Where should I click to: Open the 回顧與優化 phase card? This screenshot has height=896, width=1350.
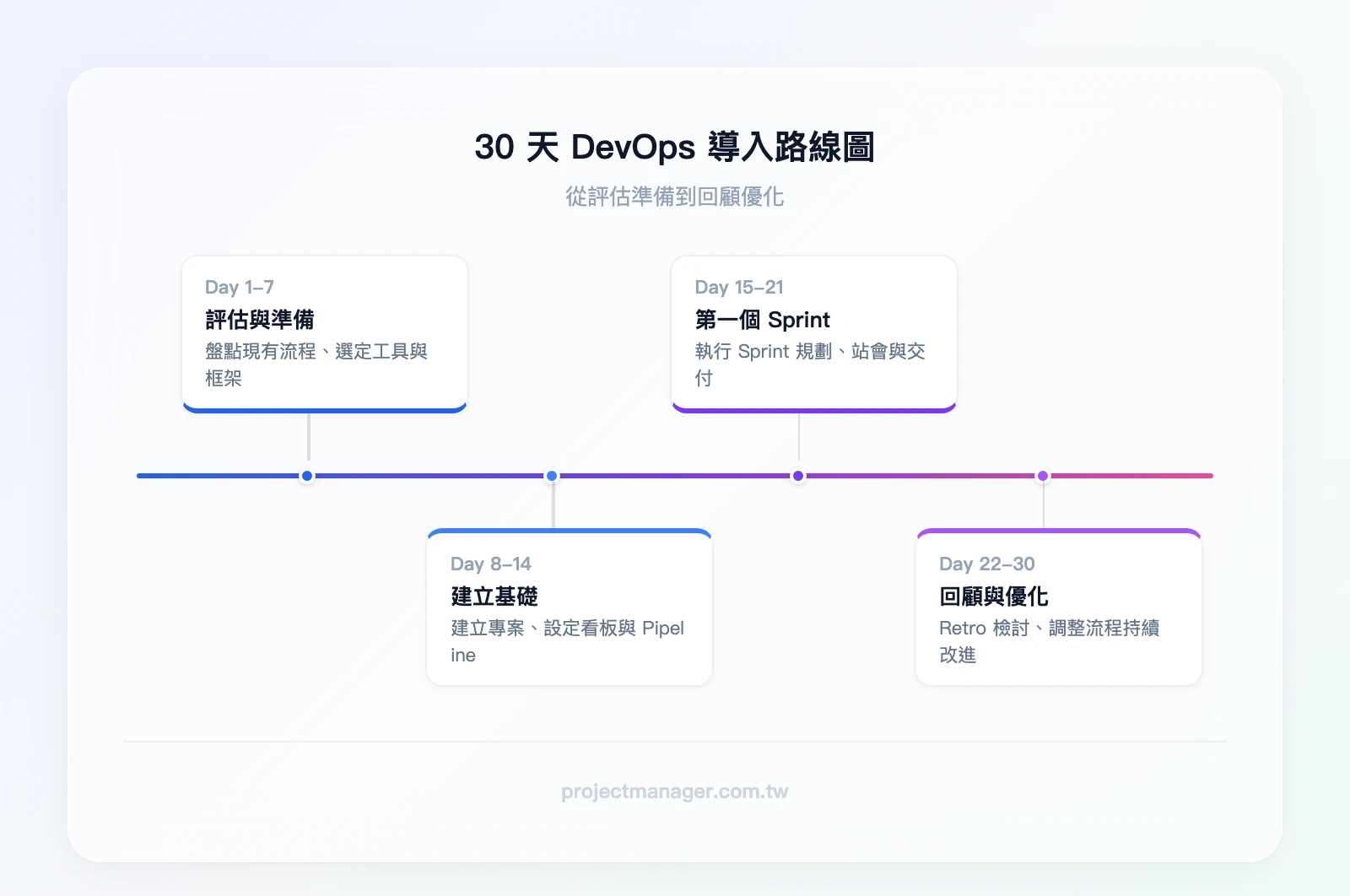pyautogui.click(x=1059, y=606)
